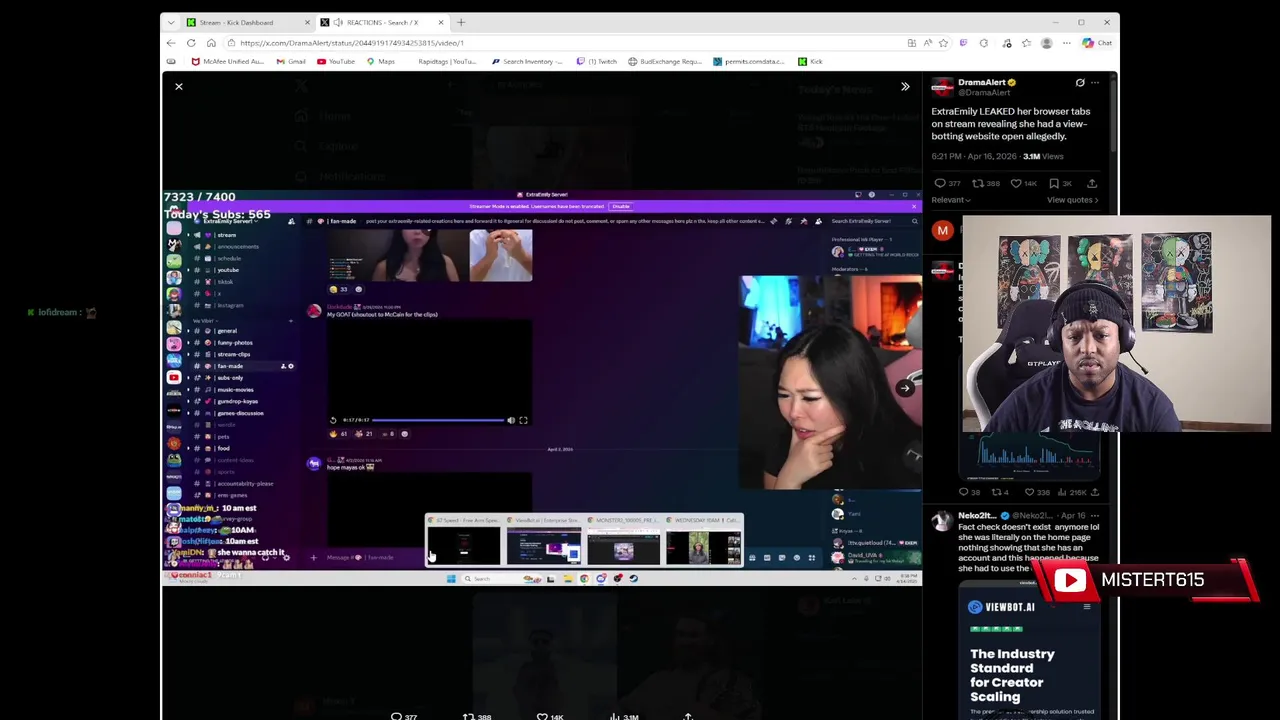Open Gmail bookmark
This screenshot has height=720, width=1280.
coord(291,62)
